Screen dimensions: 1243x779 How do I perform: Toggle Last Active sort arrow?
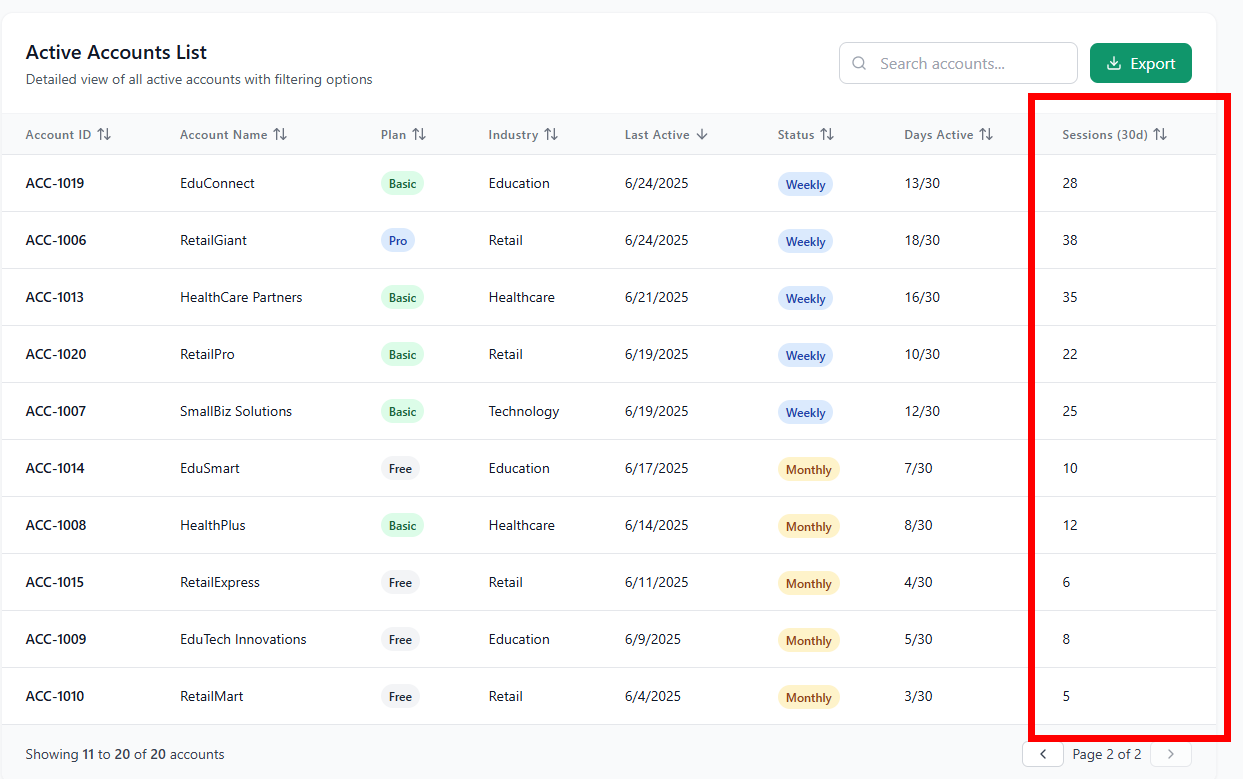tap(702, 135)
